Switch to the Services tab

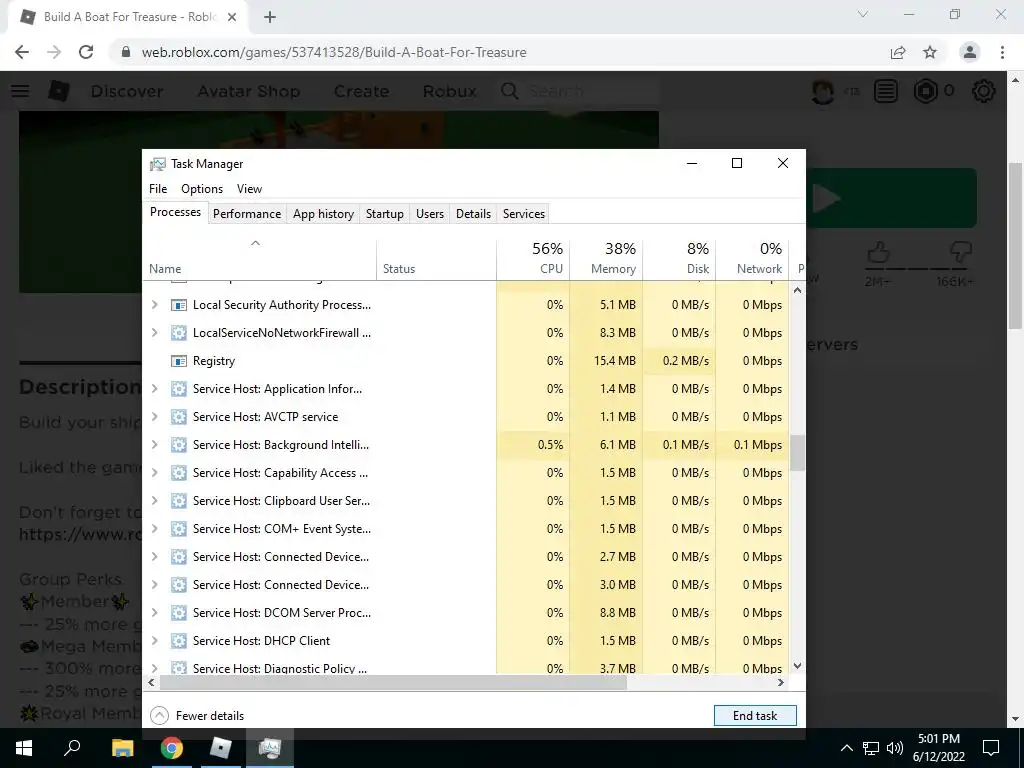click(x=524, y=214)
